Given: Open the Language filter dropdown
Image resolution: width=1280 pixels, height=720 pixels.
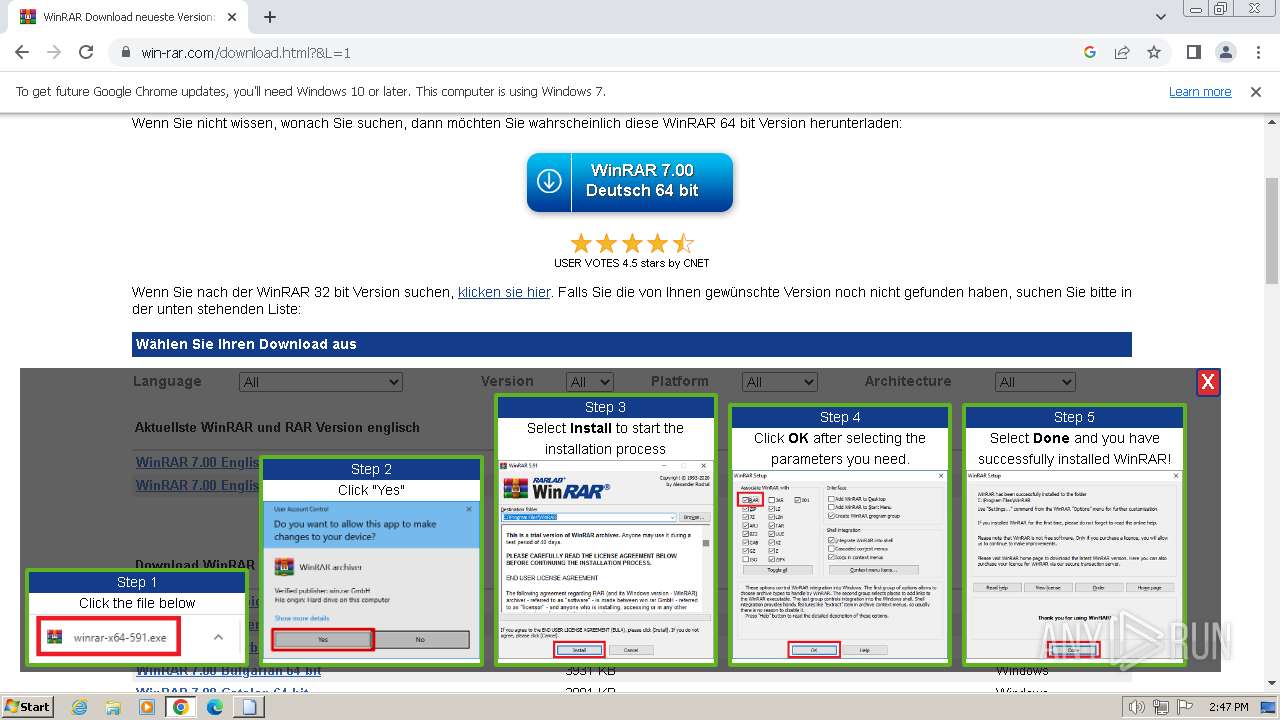Looking at the screenshot, I should (321, 382).
